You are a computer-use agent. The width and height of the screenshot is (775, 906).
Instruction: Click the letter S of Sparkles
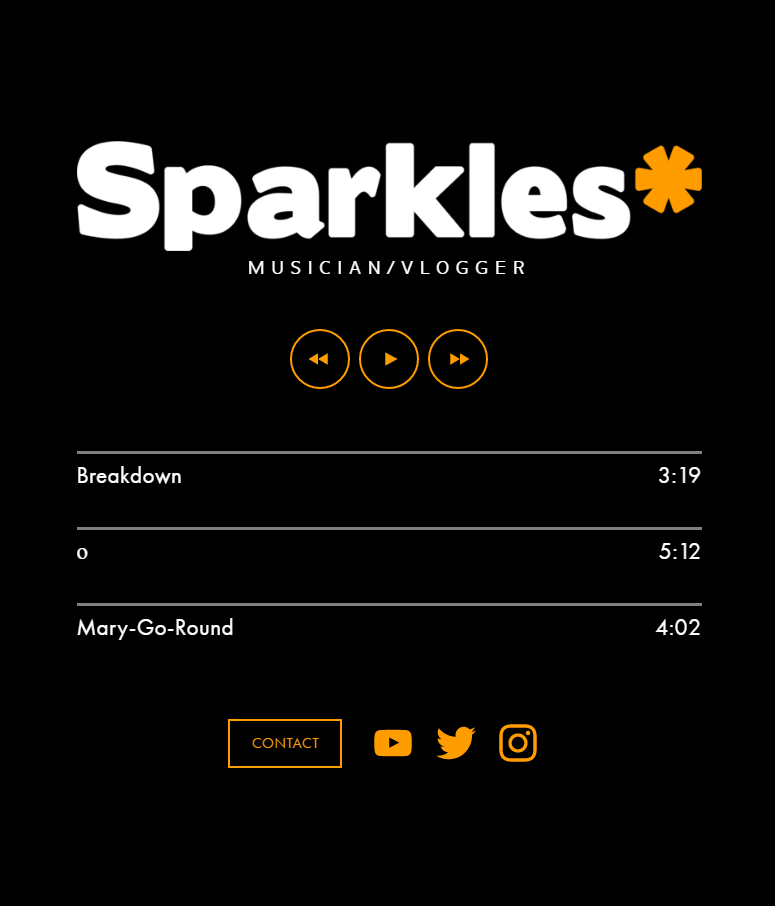tap(118, 190)
